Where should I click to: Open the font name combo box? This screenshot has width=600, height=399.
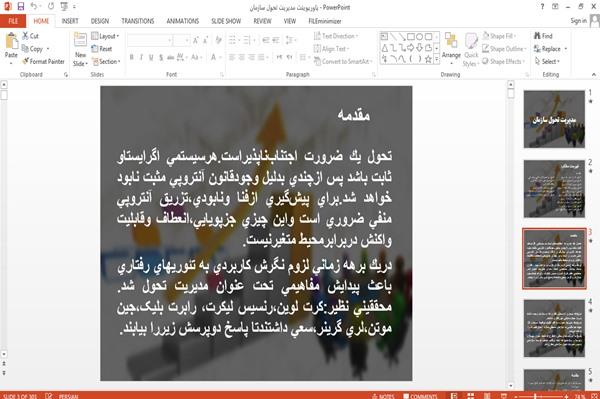pos(150,40)
